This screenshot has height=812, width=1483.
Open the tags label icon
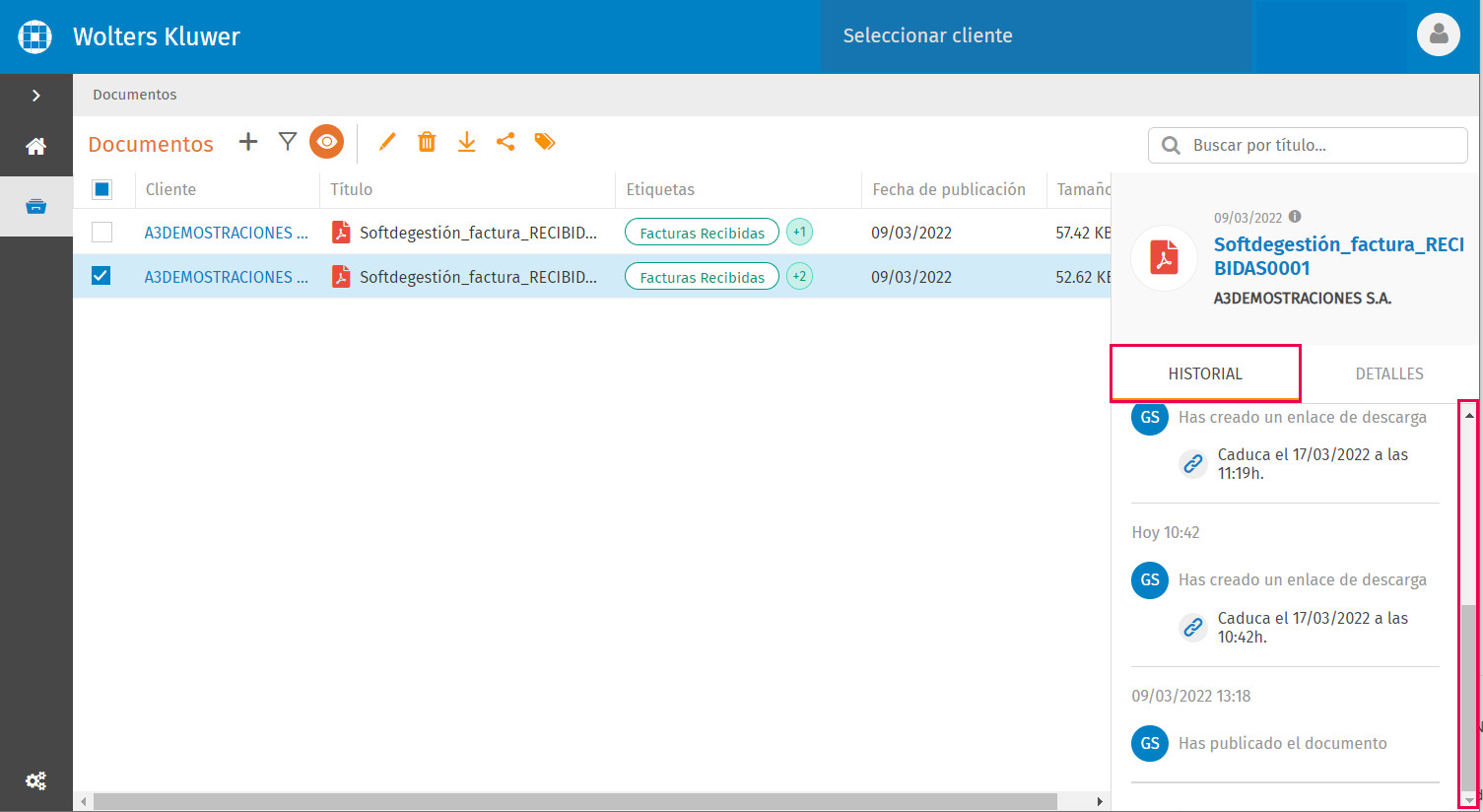(545, 142)
